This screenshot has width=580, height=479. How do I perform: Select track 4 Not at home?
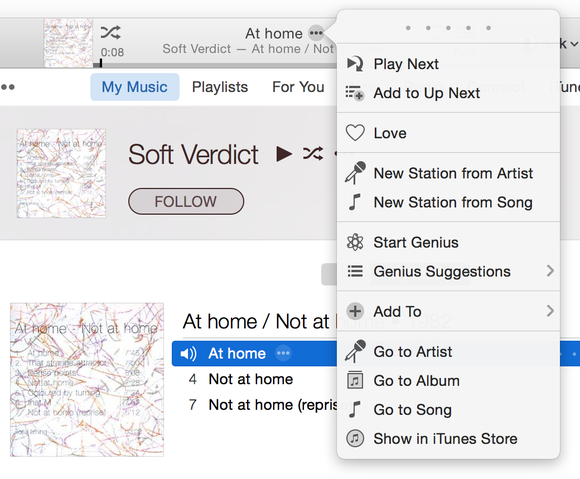coord(251,379)
